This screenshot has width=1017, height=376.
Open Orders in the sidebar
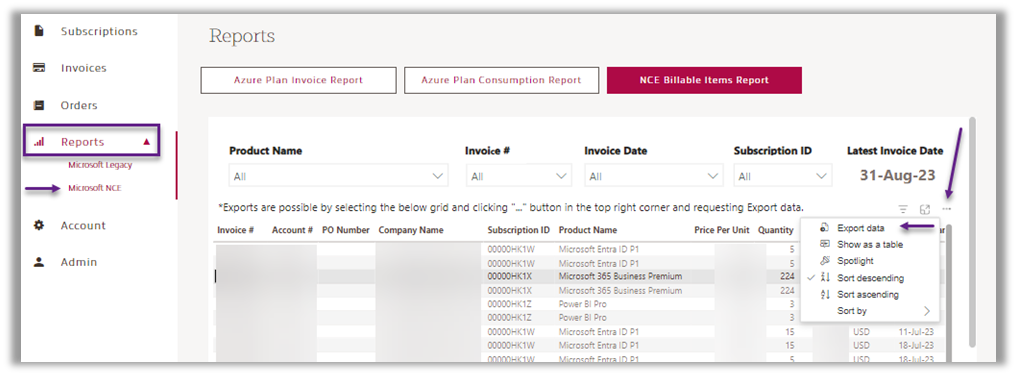pos(78,105)
